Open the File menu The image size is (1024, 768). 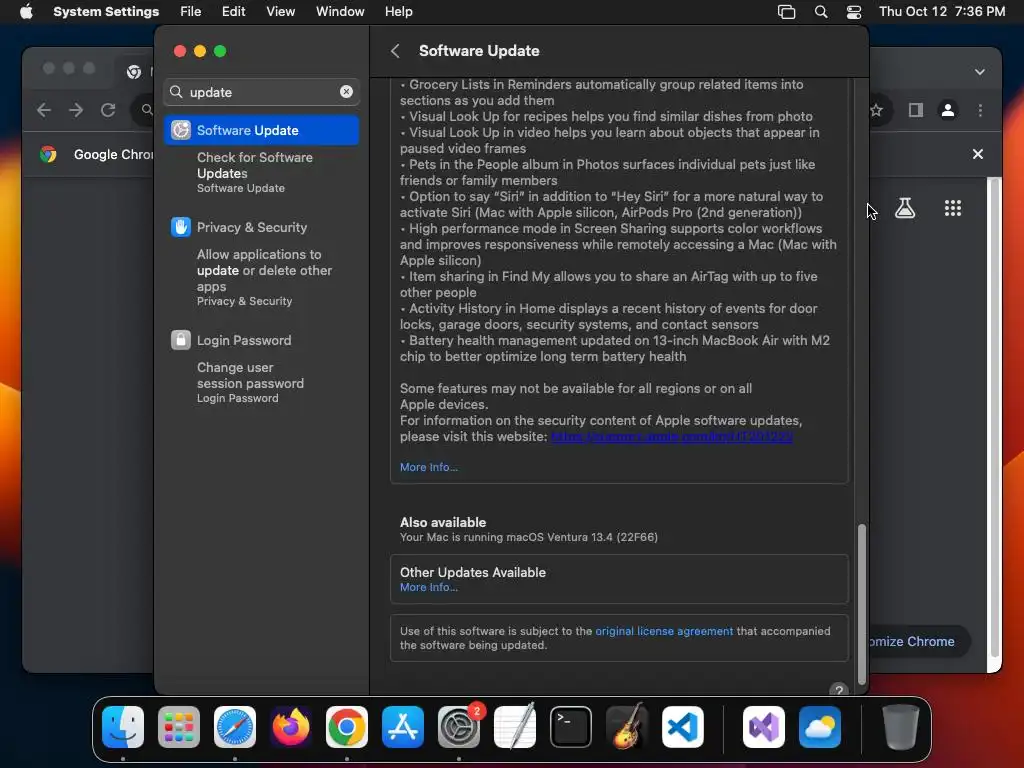click(x=190, y=12)
